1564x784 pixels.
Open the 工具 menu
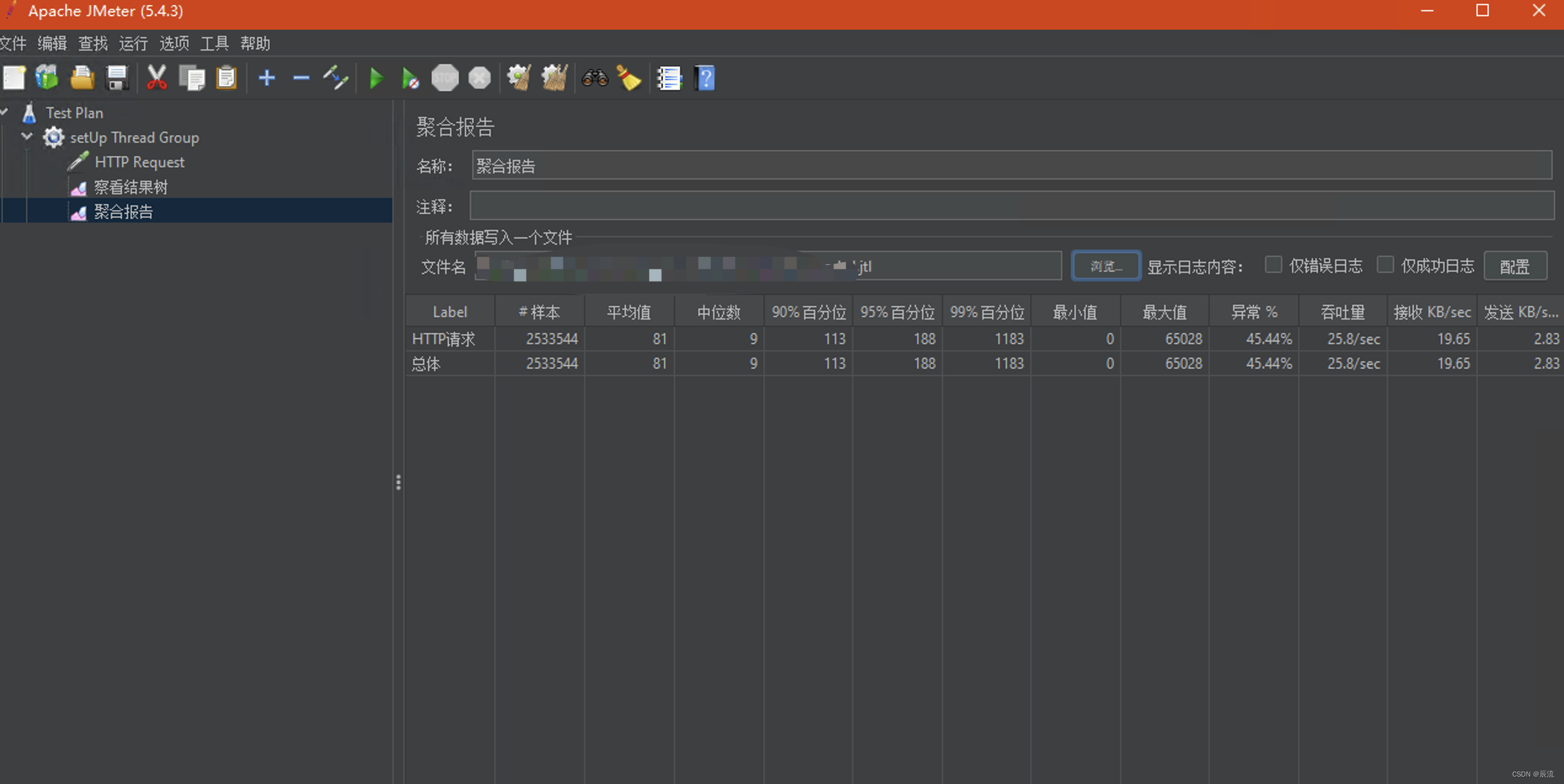(x=215, y=44)
